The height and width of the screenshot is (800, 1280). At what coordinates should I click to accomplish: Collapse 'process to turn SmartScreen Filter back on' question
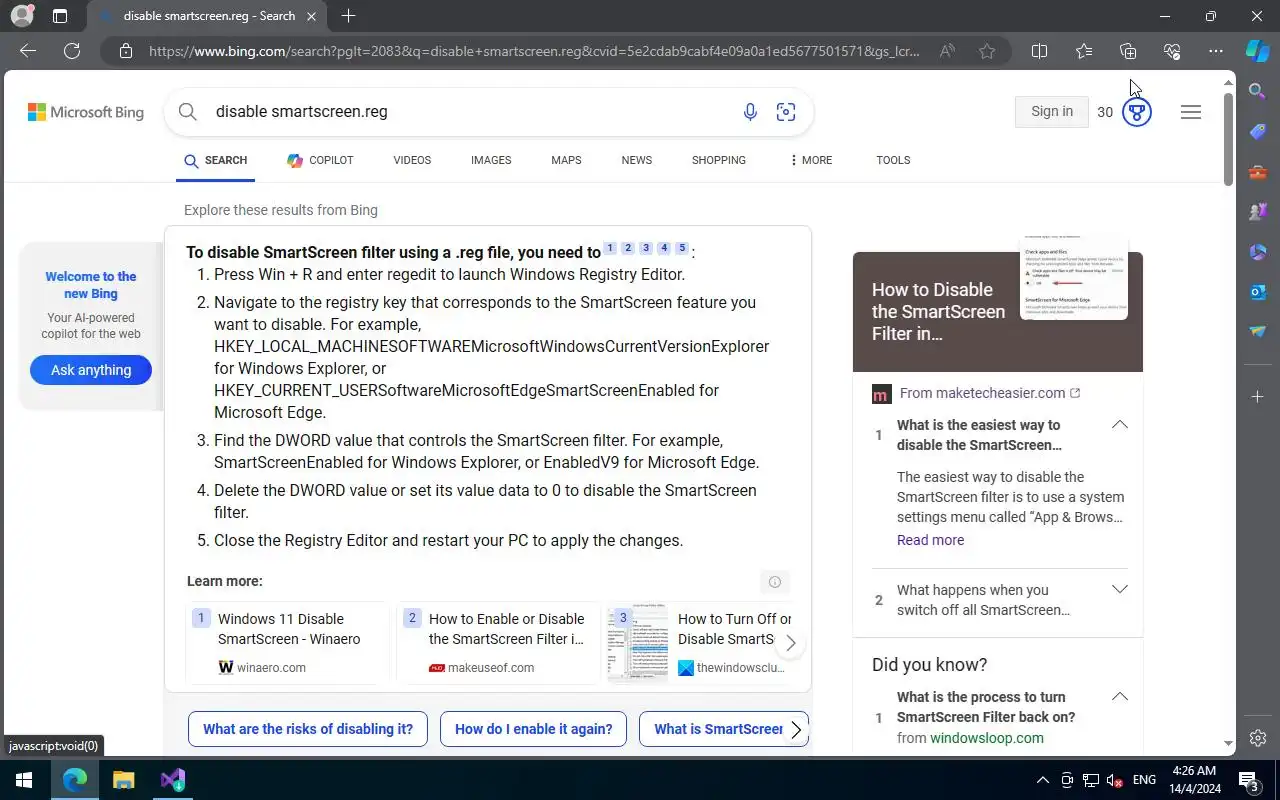click(1119, 696)
